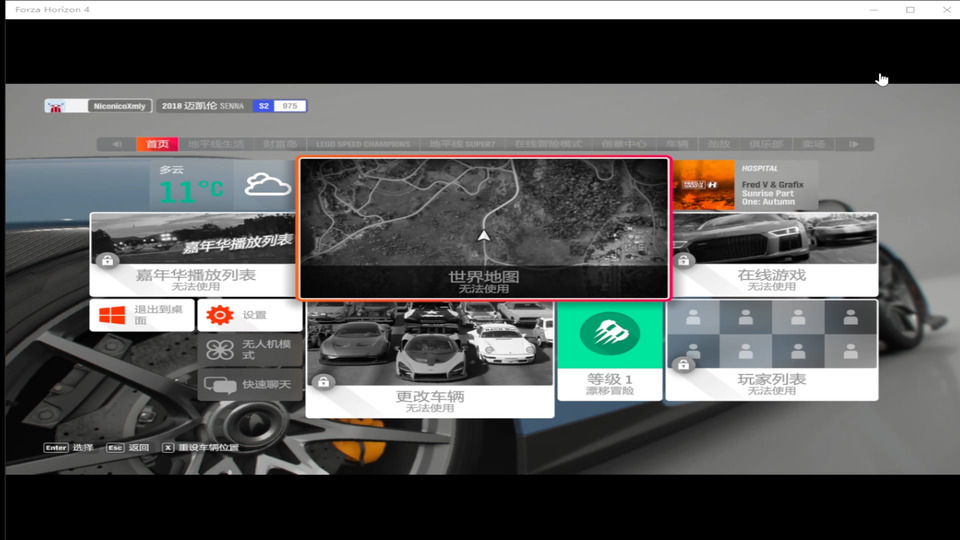Image resolution: width=960 pixels, height=540 pixels.
Task: Switch to the 车辆 tab
Action: 677,144
